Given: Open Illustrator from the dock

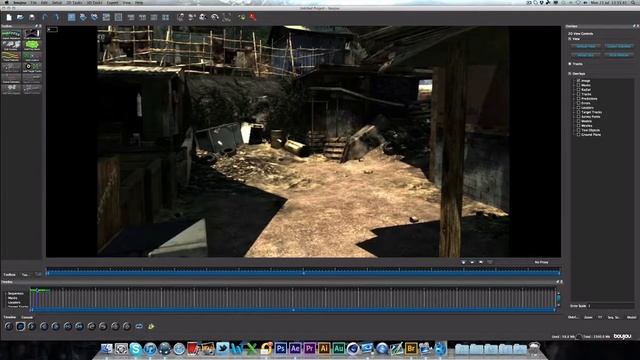Looking at the screenshot, I should [x=324, y=348].
